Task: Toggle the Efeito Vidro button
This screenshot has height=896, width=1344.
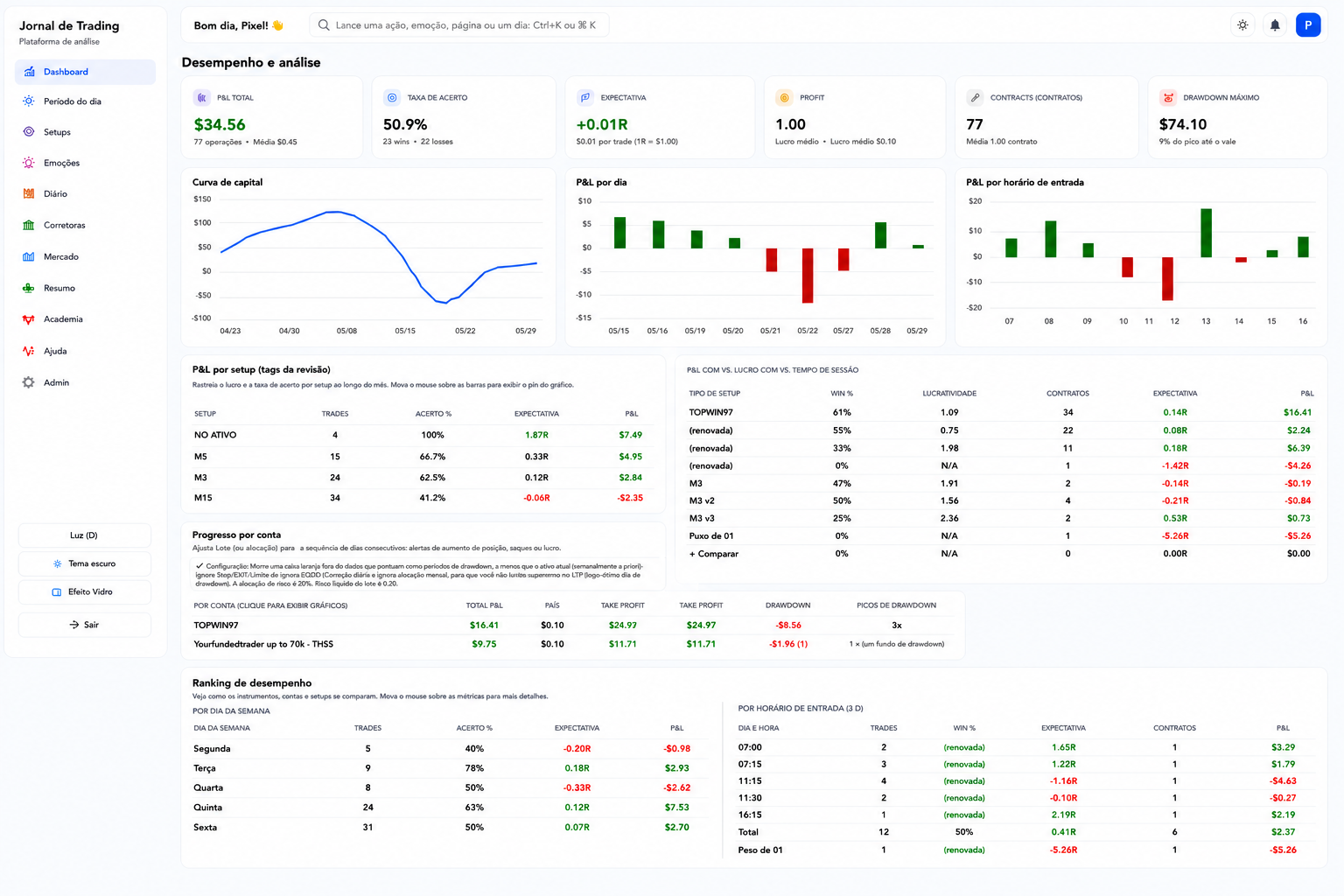Action: 84,592
